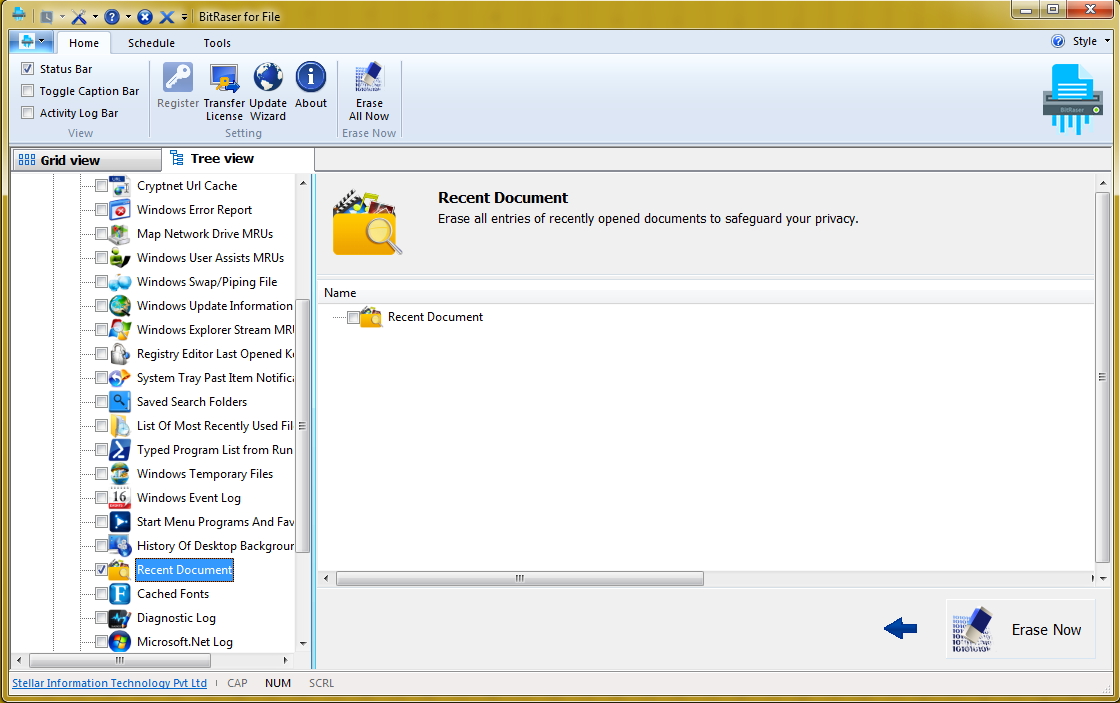This screenshot has height=703, width=1120.
Task: Enable Activity Log Bar checkbox
Action: (x=28, y=113)
